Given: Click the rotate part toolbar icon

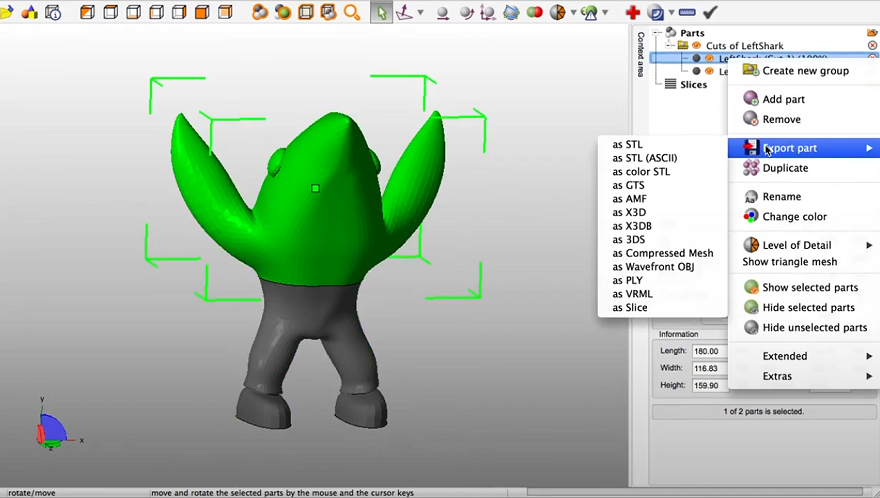Looking at the screenshot, I should (x=466, y=13).
